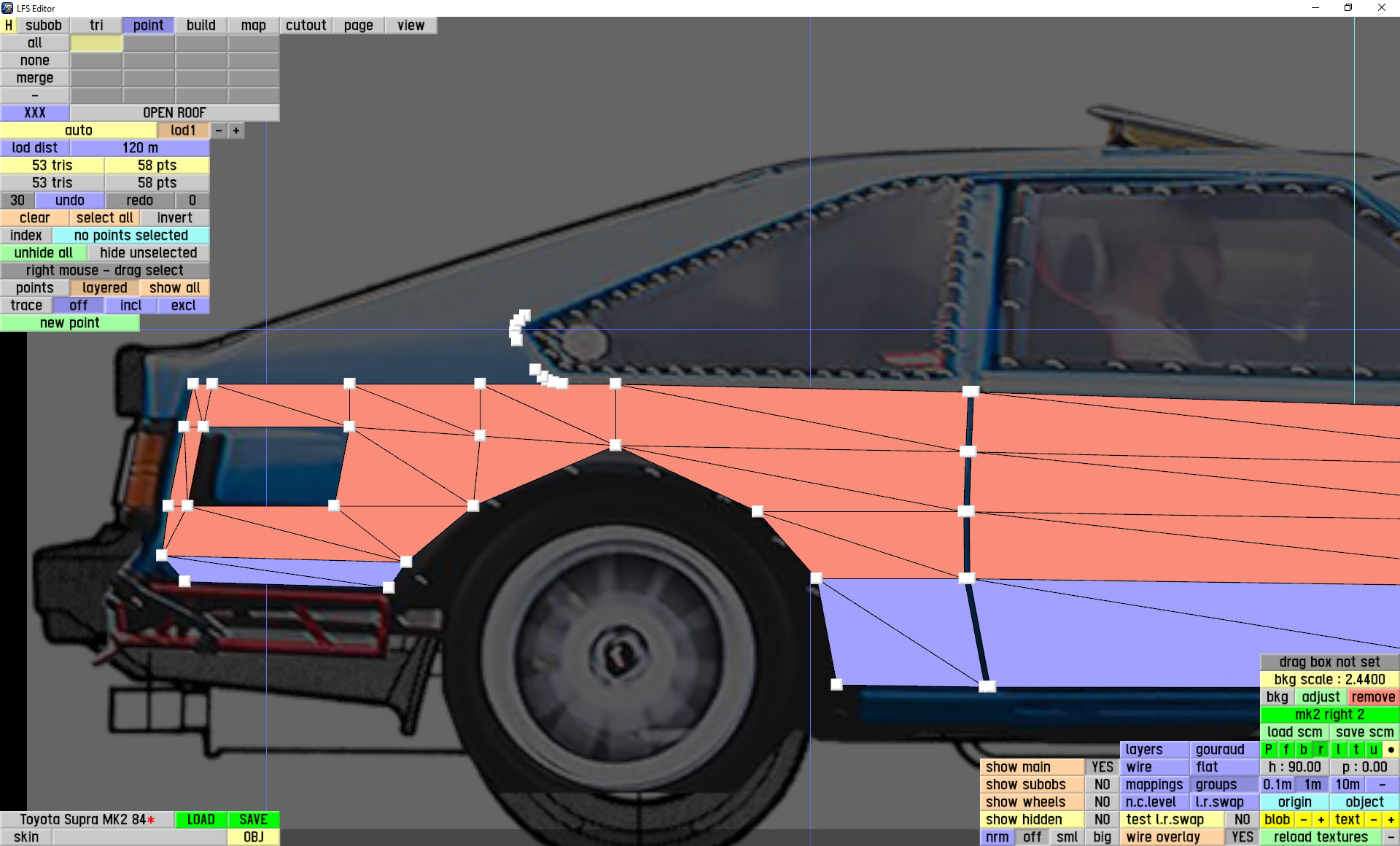Switch to front view 'f' button
This screenshot has width=1400, height=846.
(1286, 749)
